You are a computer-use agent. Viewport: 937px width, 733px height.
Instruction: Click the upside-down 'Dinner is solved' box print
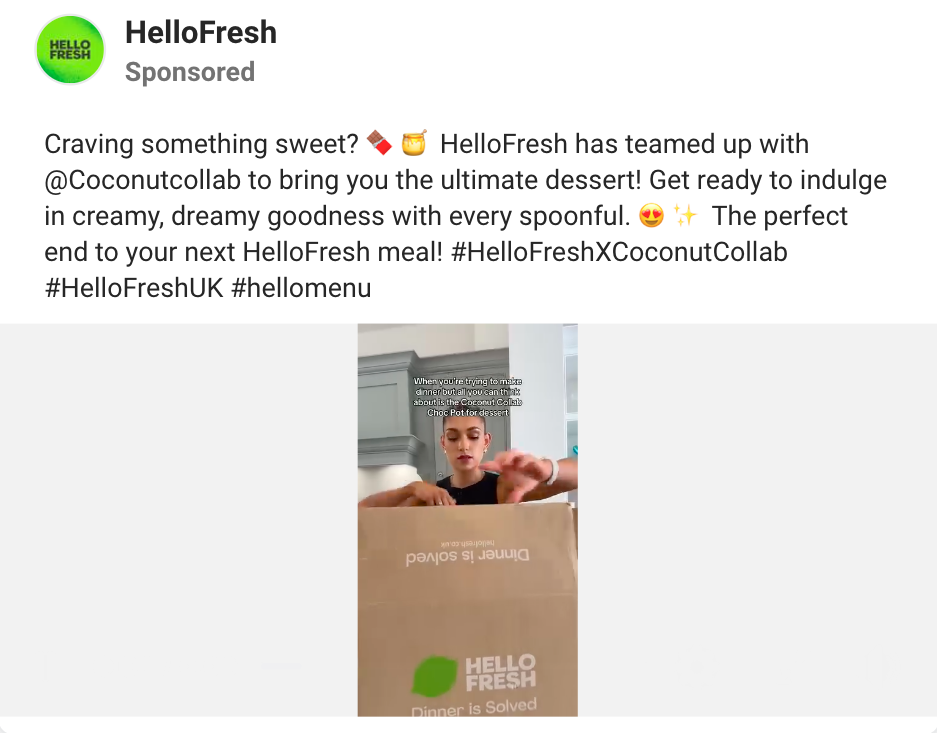click(468, 555)
